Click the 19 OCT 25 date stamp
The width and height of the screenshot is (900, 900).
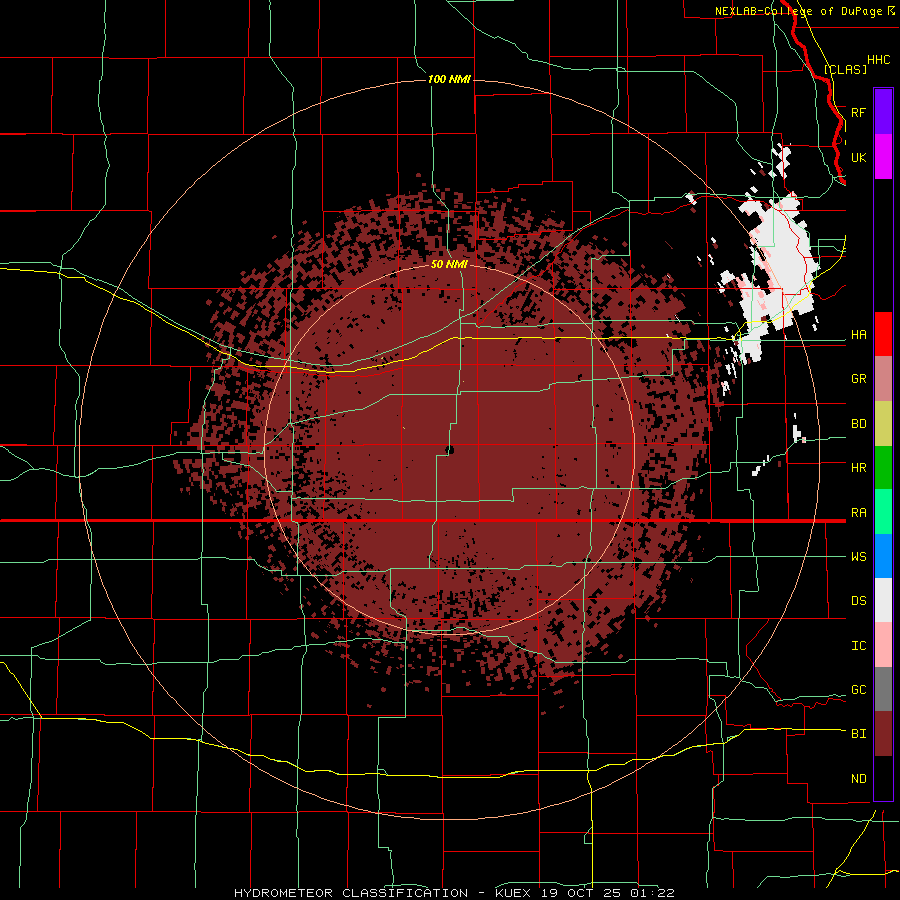tap(581, 893)
